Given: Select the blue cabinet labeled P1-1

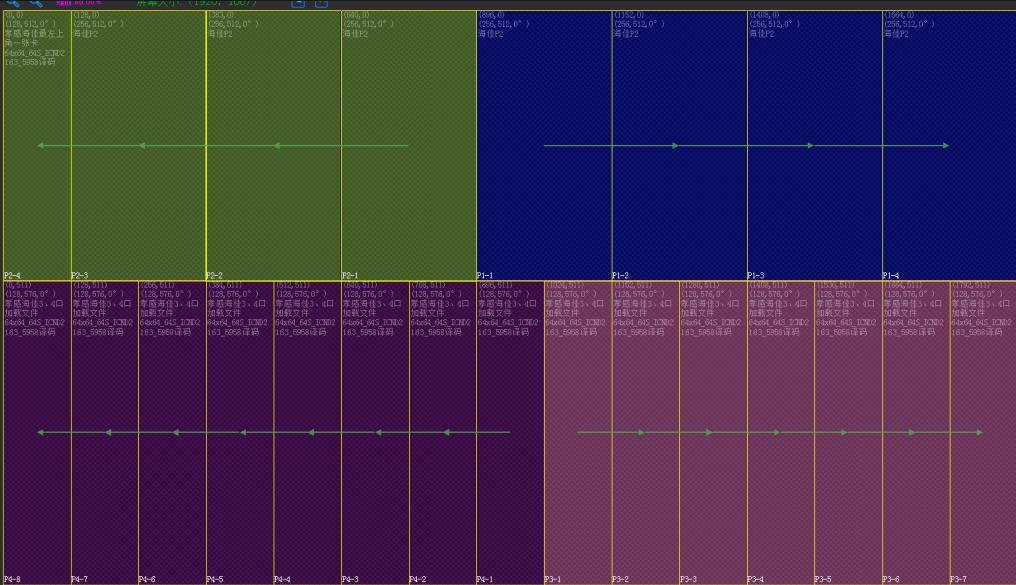Looking at the screenshot, I should pyautogui.click(x=544, y=200).
